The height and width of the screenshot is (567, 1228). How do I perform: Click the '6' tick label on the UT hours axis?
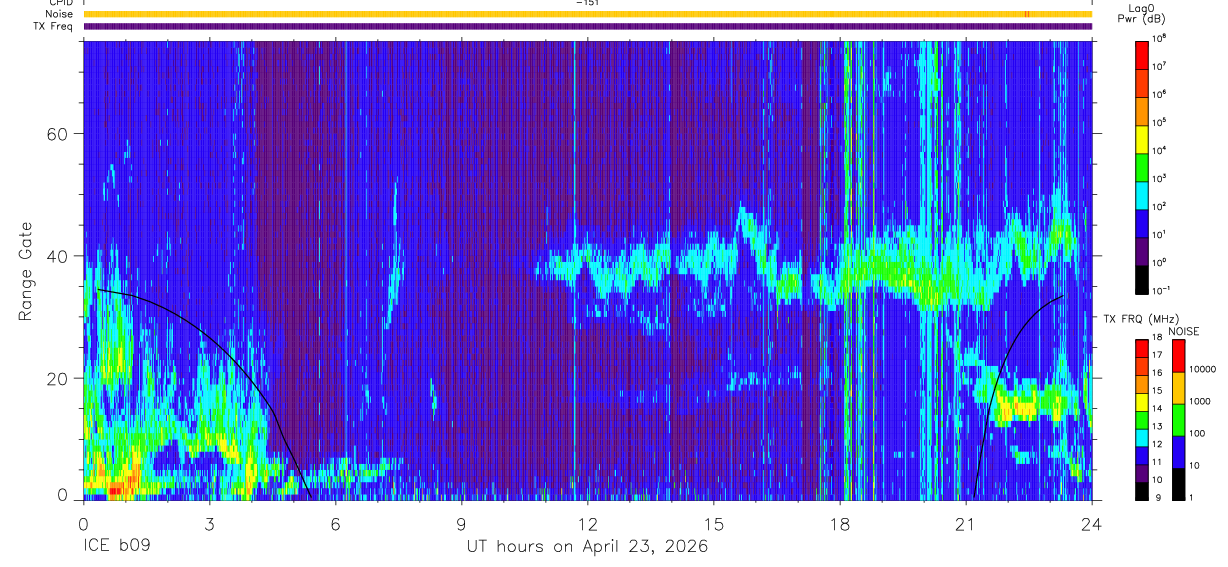(335, 523)
